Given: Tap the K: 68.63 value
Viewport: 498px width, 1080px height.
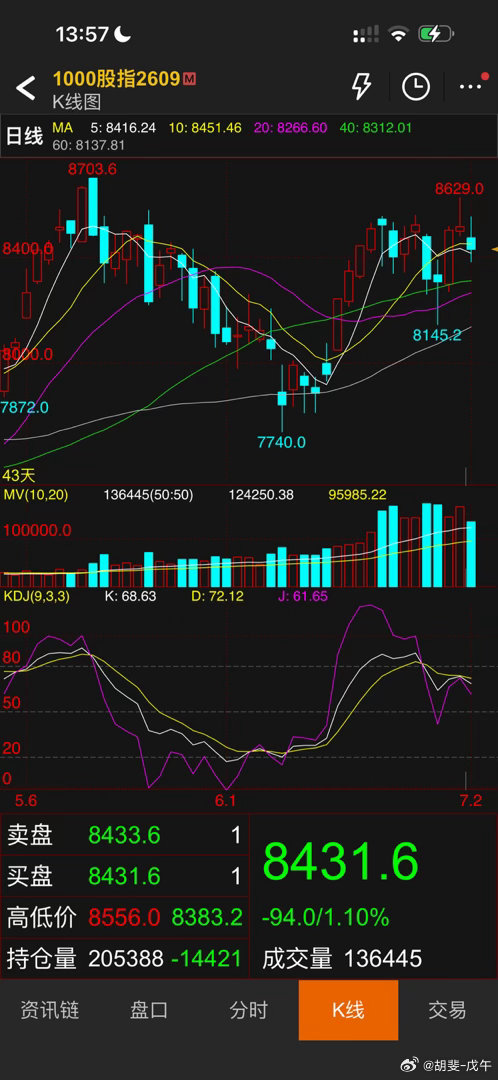Looking at the screenshot, I should click(130, 595).
